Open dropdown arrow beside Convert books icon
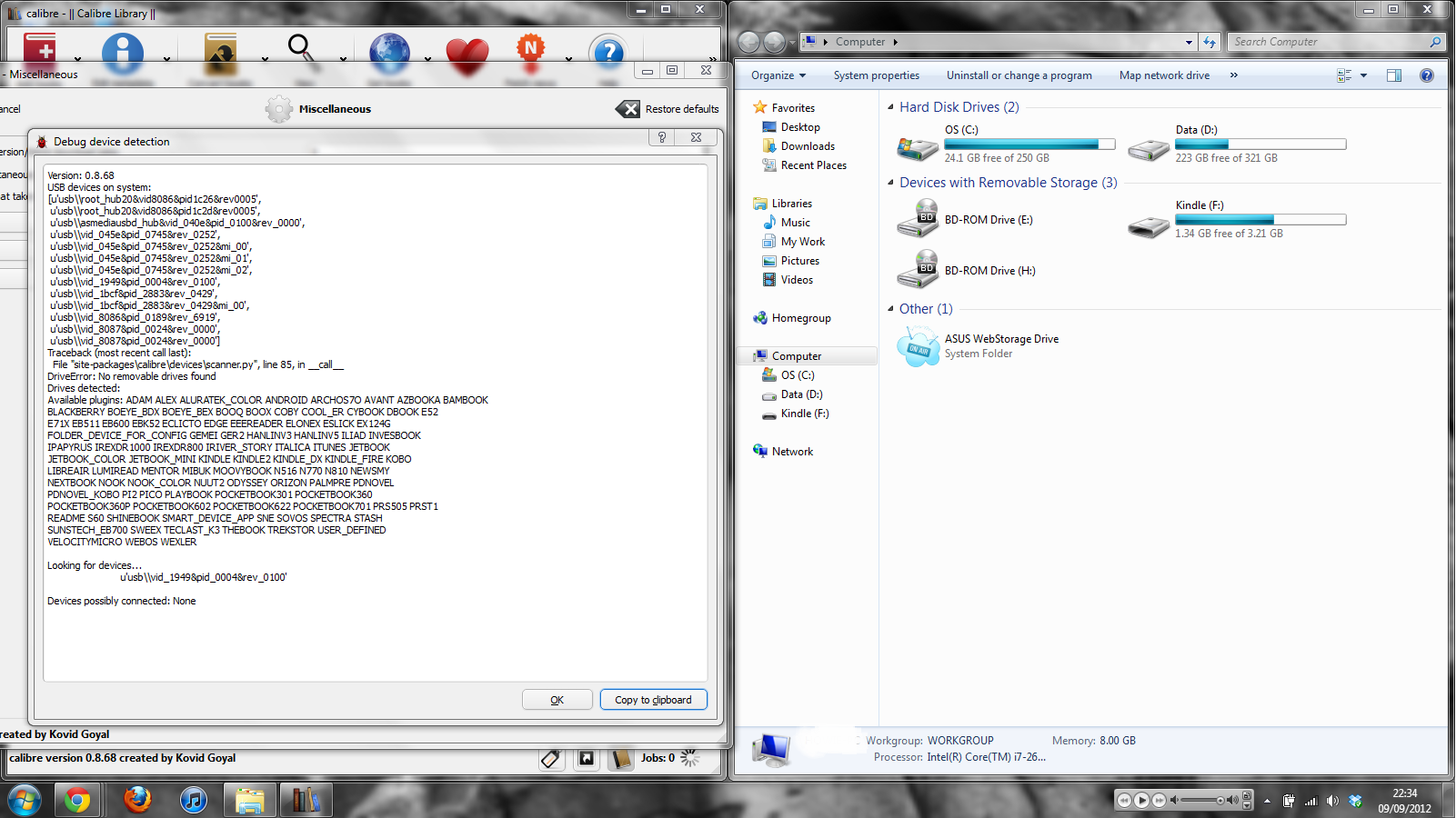The height and width of the screenshot is (818, 1456). [x=265, y=59]
